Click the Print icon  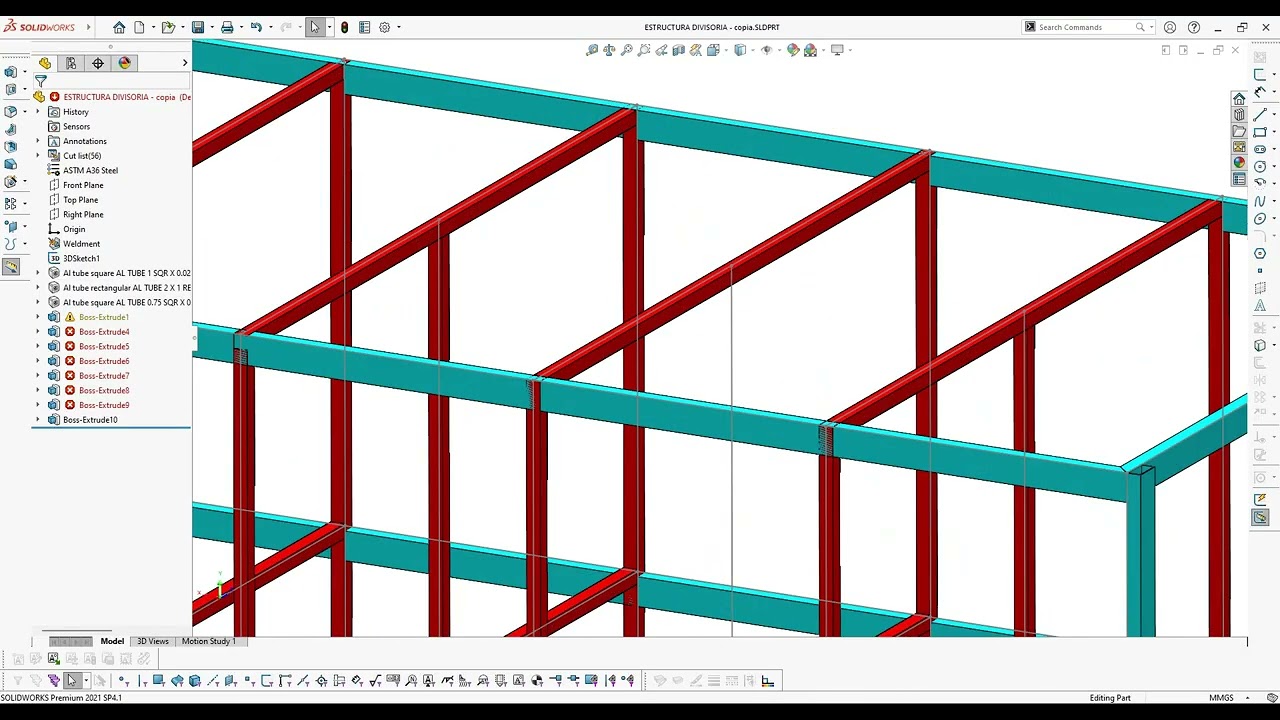[x=227, y=27]
